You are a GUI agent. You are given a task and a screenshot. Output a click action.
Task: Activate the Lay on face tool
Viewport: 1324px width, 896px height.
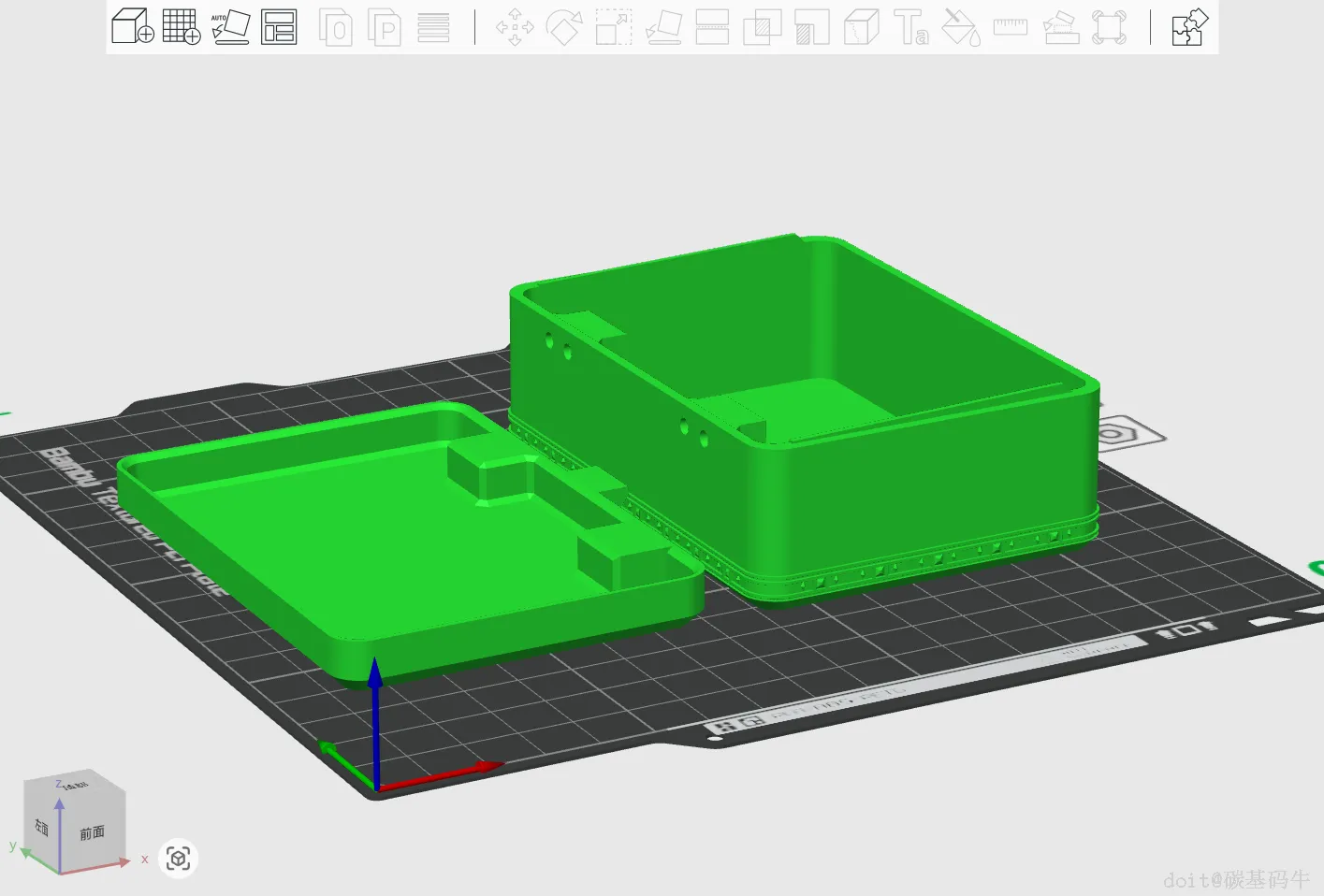(663, 27)
